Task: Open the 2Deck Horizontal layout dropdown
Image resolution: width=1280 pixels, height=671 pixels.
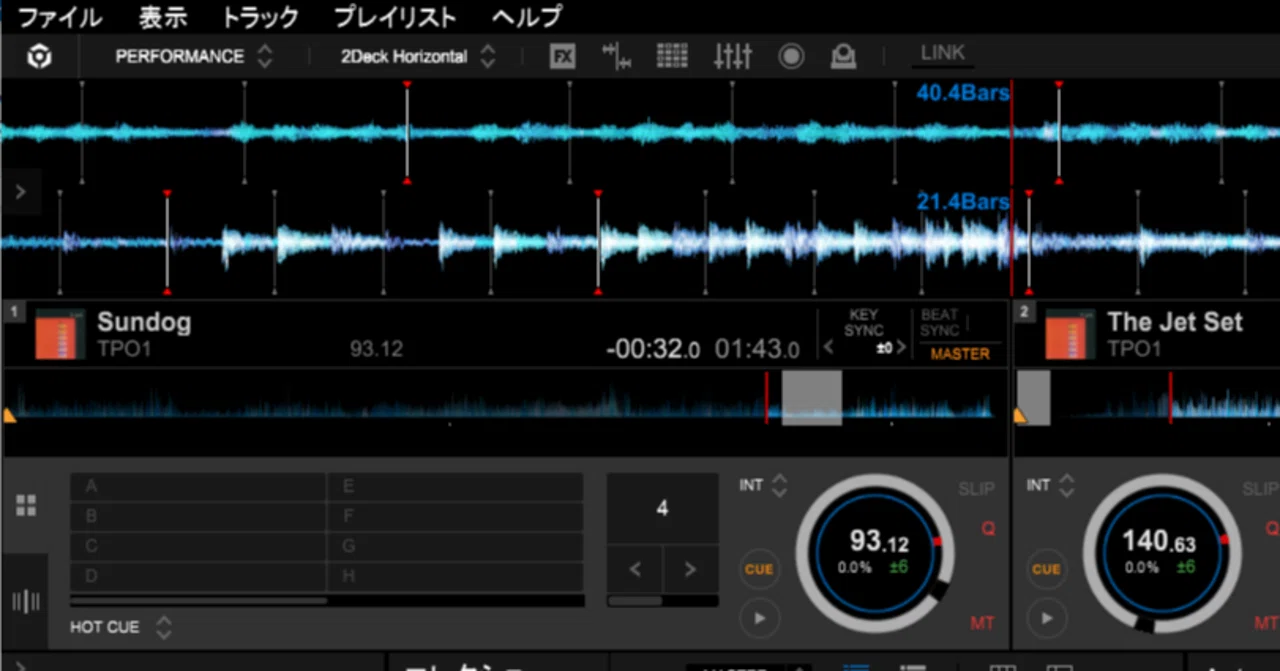Action: pyautogui.click(x=418, y=57)
